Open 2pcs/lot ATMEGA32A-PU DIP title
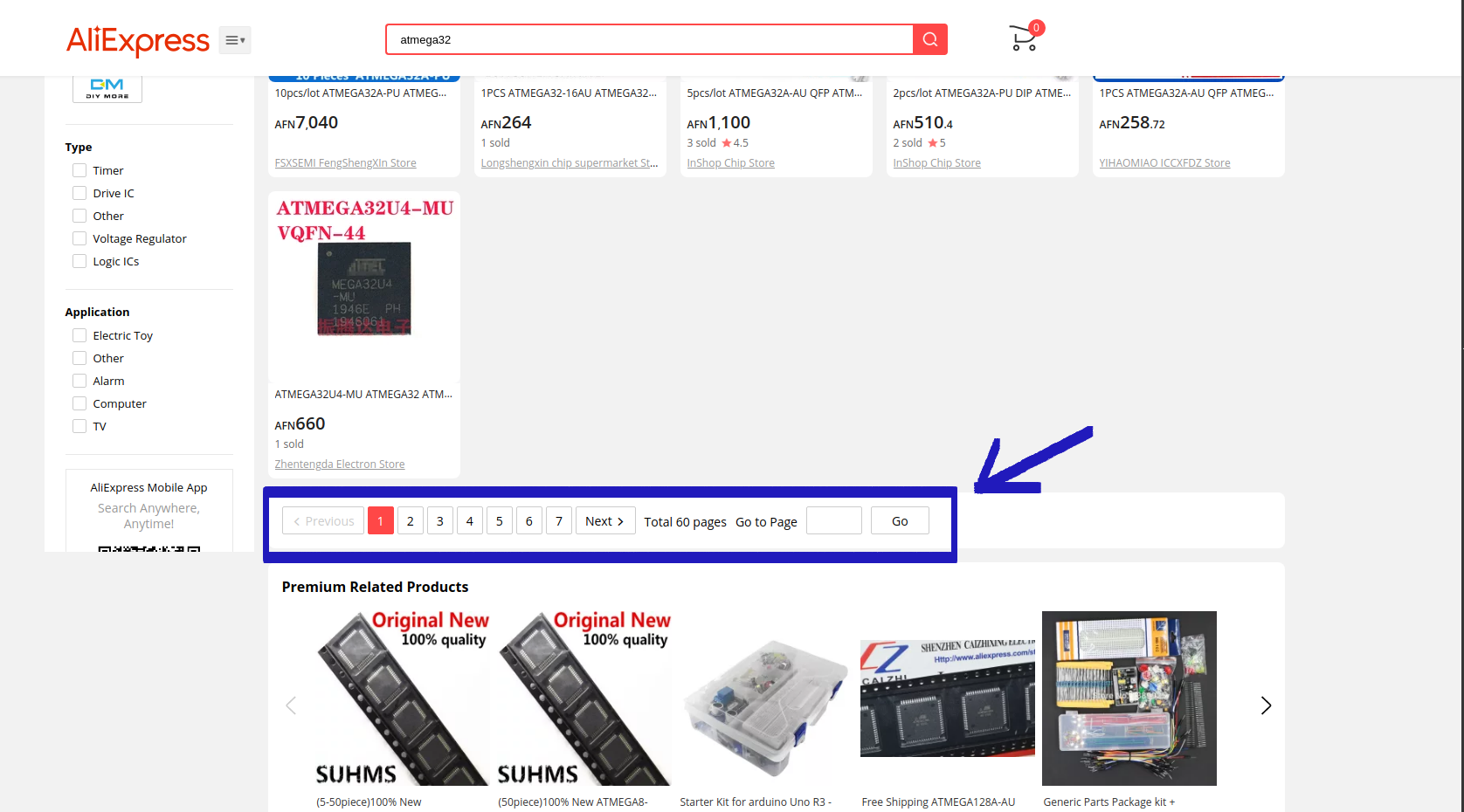This screenshot has width=1464, height=812. pyautogui.click(x=982, y=93)
